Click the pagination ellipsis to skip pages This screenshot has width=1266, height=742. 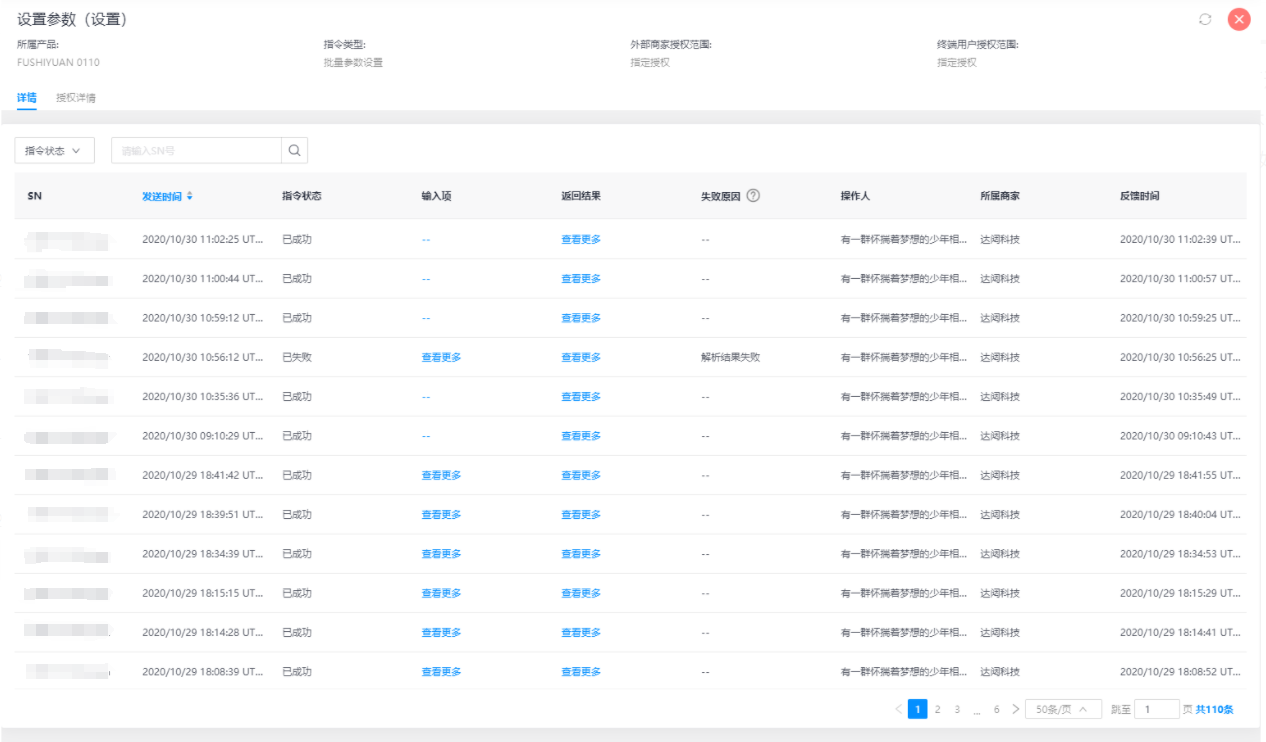(x=976, y=709)
